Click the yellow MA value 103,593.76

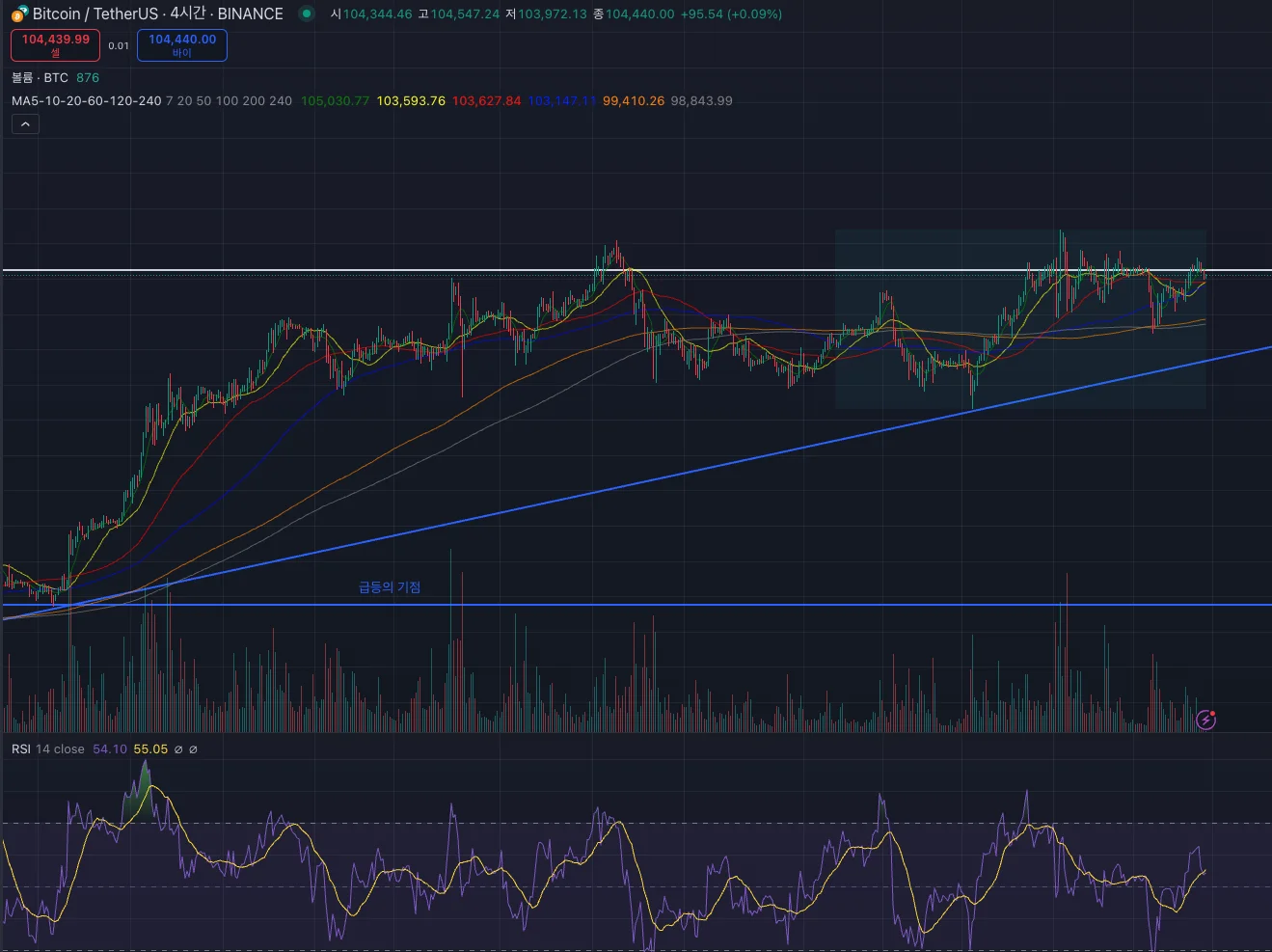pyautogui.click(x=411, y=100)
